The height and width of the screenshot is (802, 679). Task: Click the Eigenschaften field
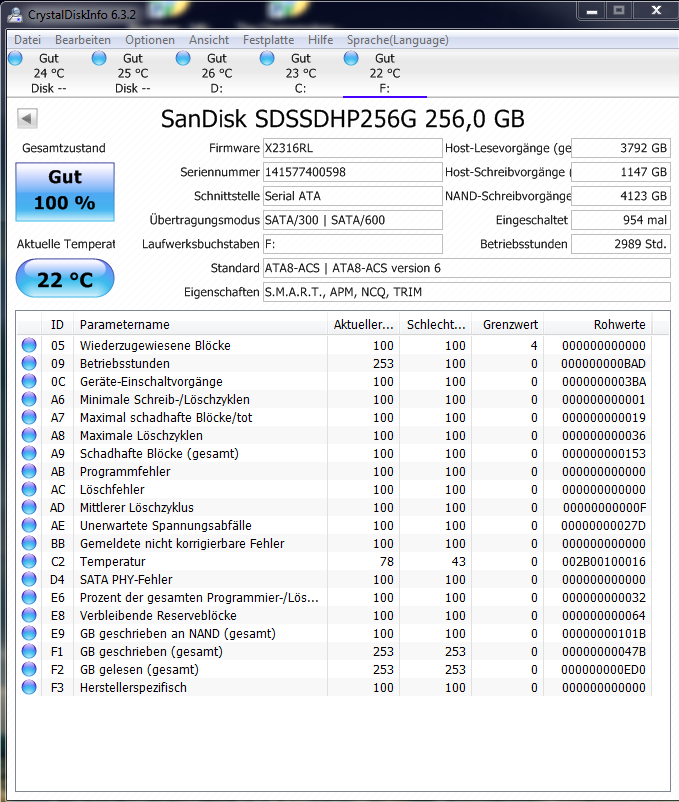(x=467, y=293)
